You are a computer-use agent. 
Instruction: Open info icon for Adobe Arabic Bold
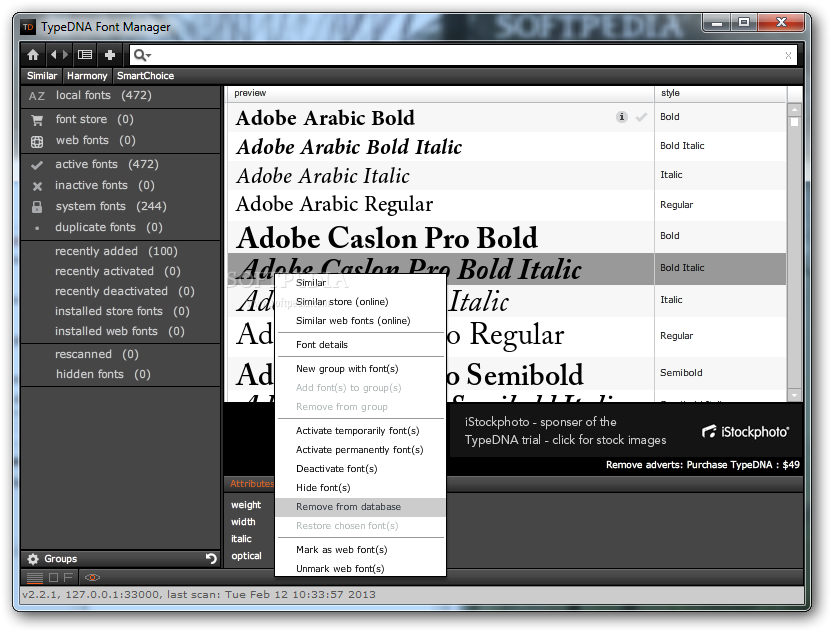tap(621, 117)
